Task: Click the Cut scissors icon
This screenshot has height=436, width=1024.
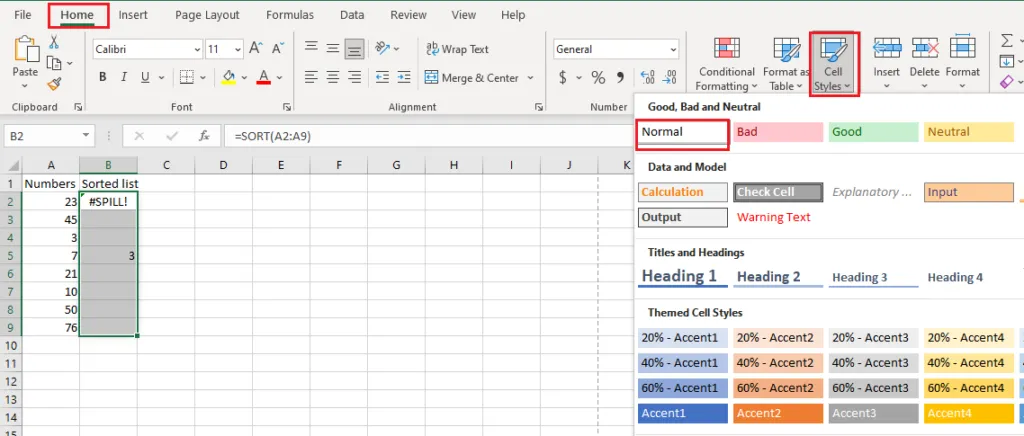Action: [54, 42]
